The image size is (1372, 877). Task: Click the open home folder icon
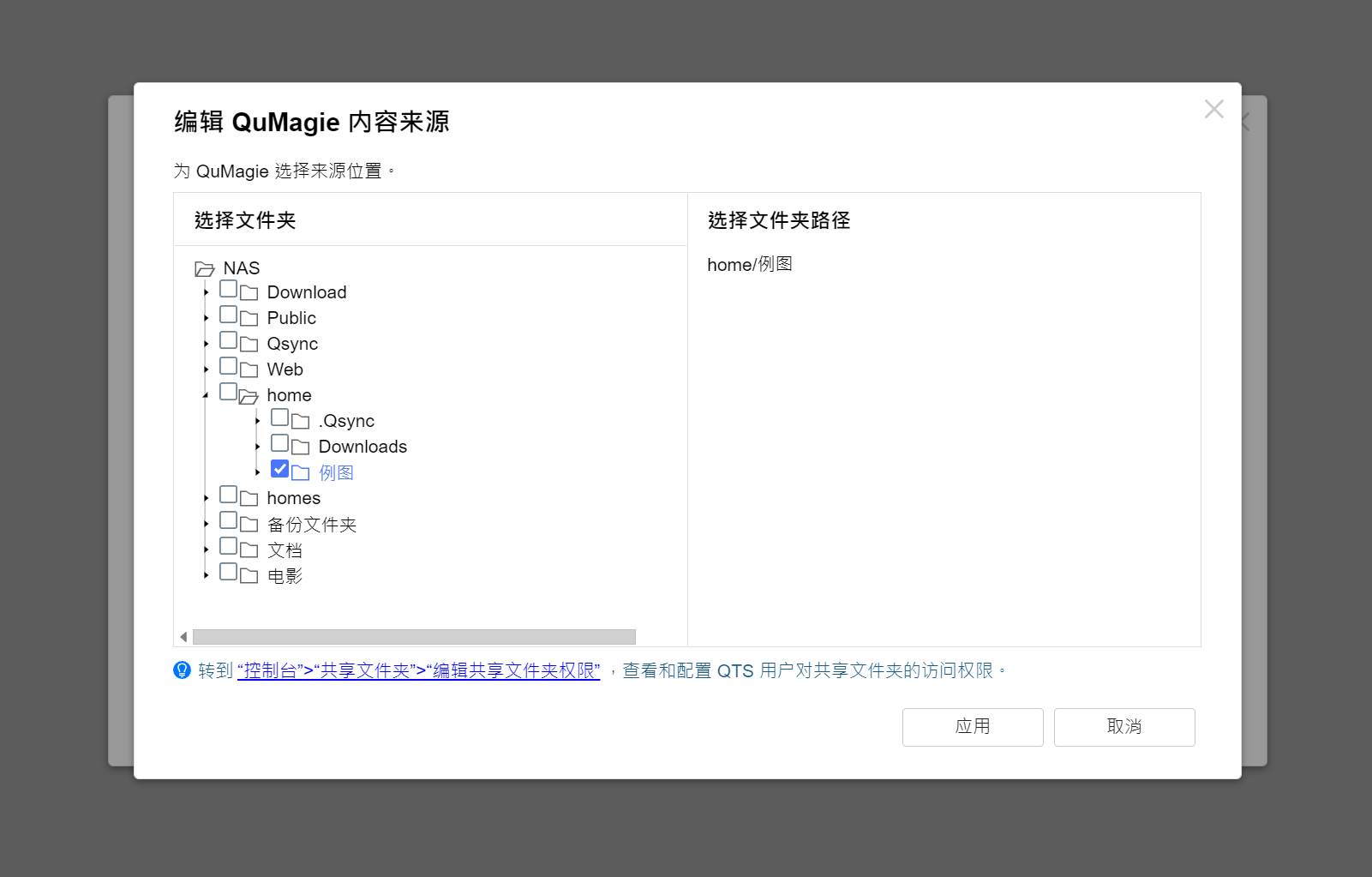tap(249, 396)
